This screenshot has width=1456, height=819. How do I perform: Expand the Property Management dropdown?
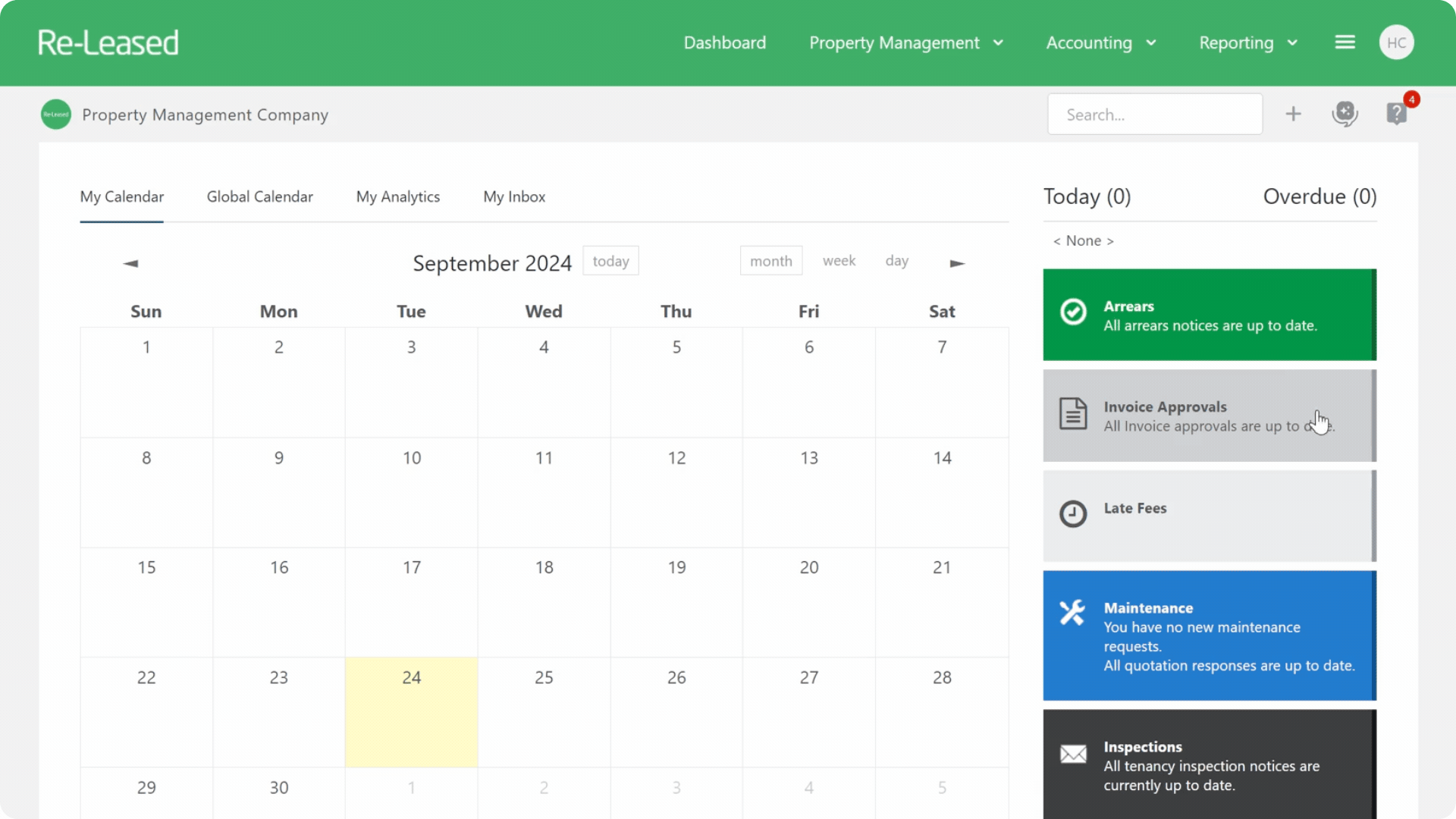[906, 42]
